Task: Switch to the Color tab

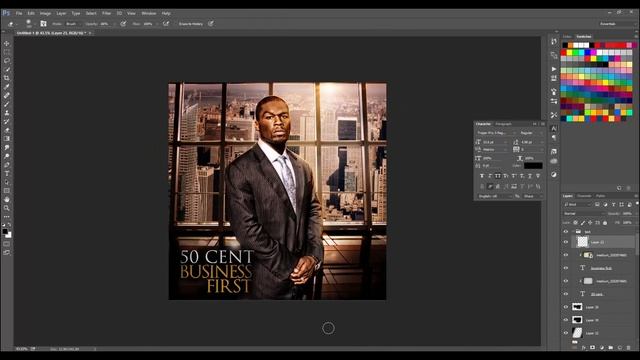Action: pyautogui.click(x=567, y=37)
